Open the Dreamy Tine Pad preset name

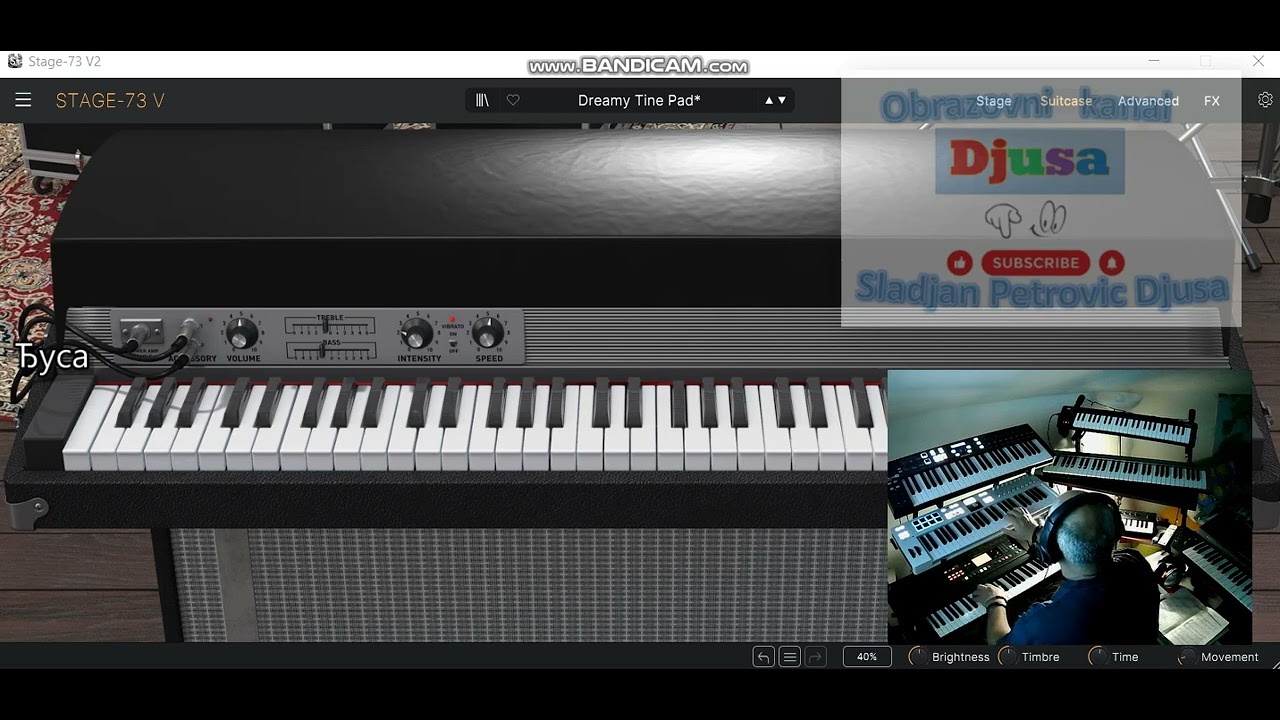click(x=639, y=100)
